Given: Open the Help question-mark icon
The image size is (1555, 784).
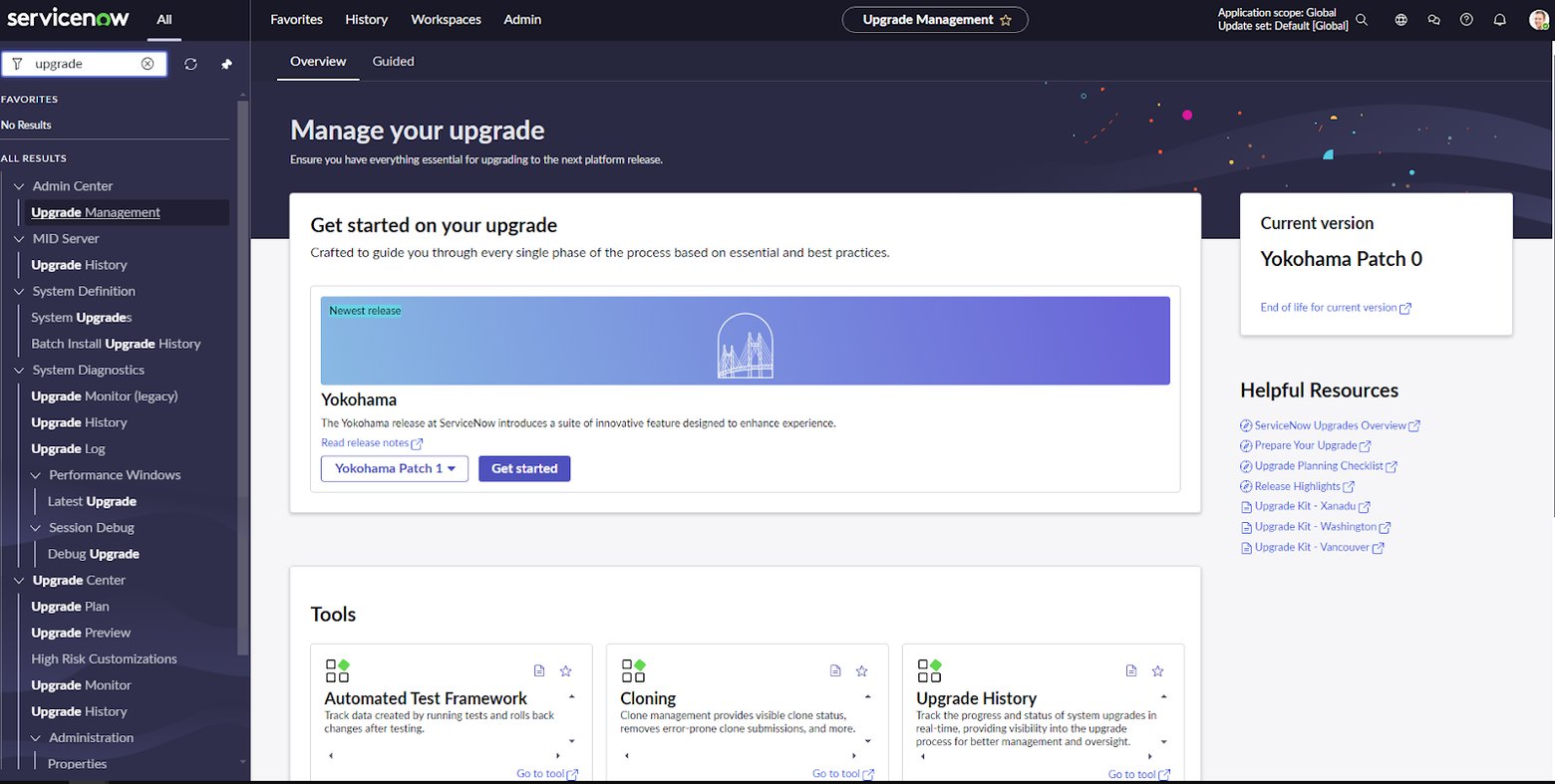Looking at the screenshot, I should pyautogui.click(x=1466, y=19).
